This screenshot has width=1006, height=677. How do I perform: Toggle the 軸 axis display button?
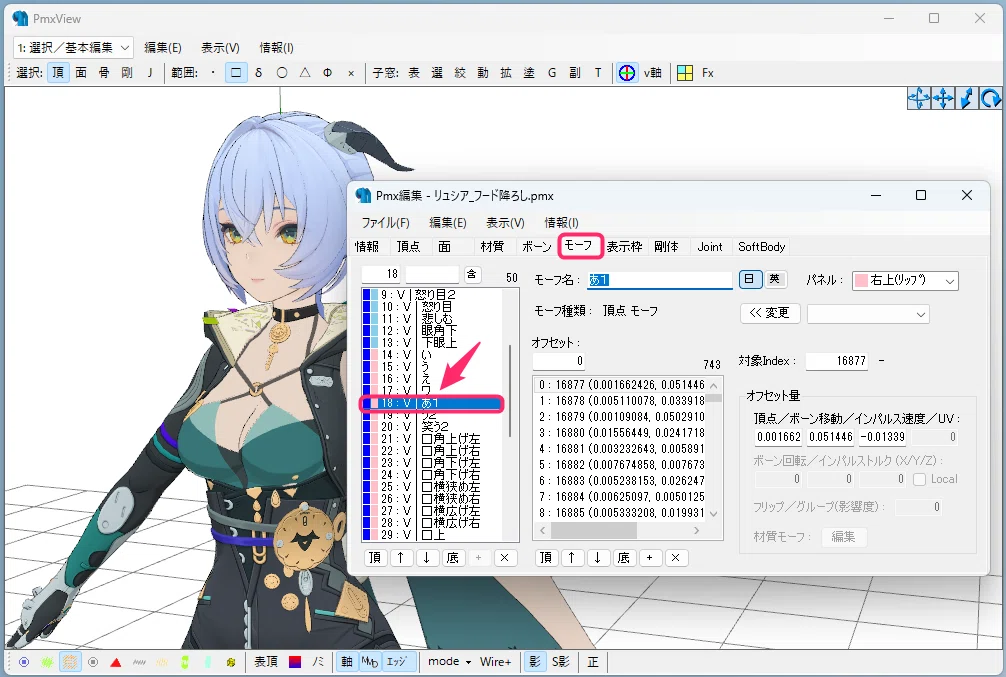point(346,662)
